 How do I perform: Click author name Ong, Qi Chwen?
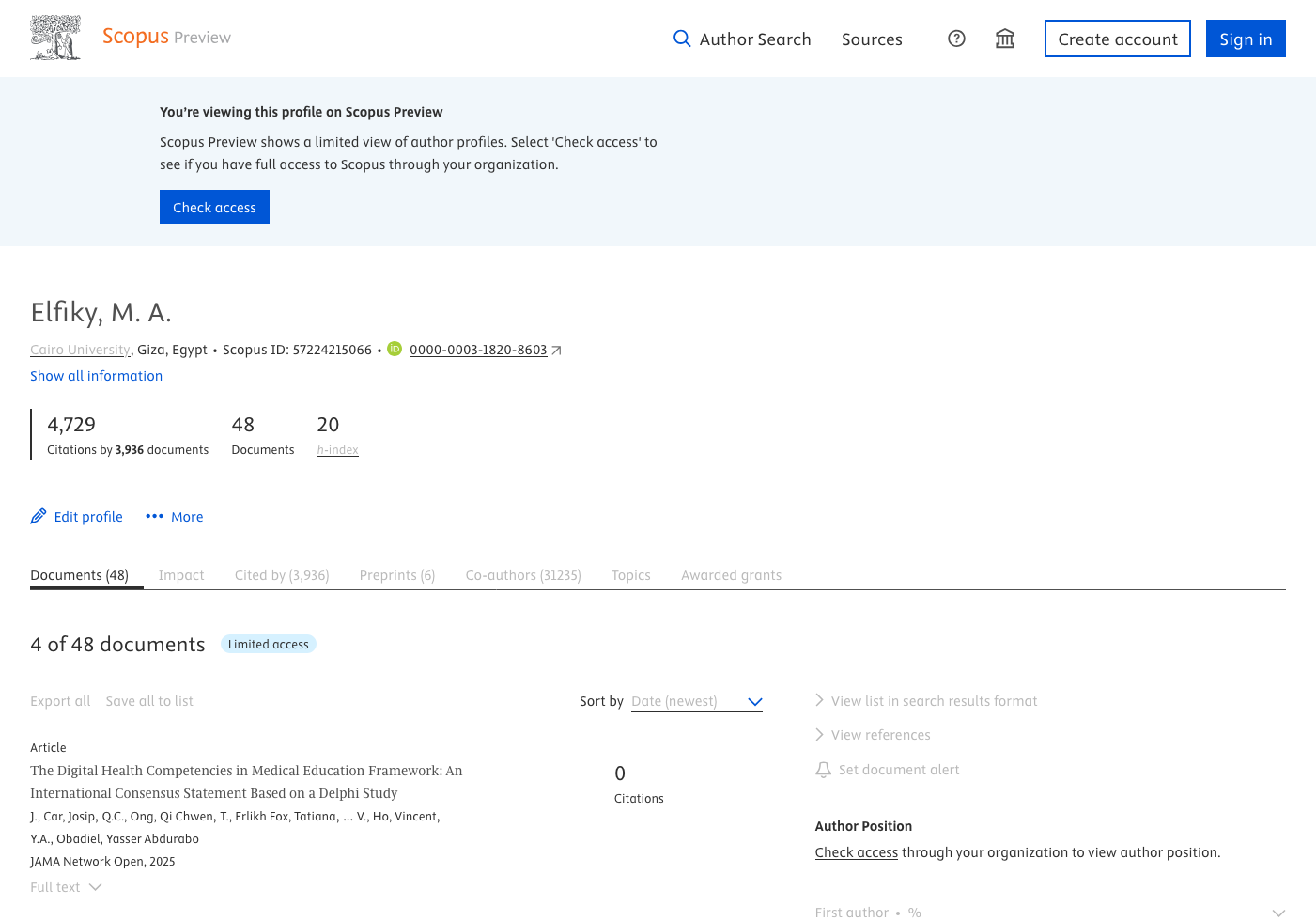coord(174,817)
